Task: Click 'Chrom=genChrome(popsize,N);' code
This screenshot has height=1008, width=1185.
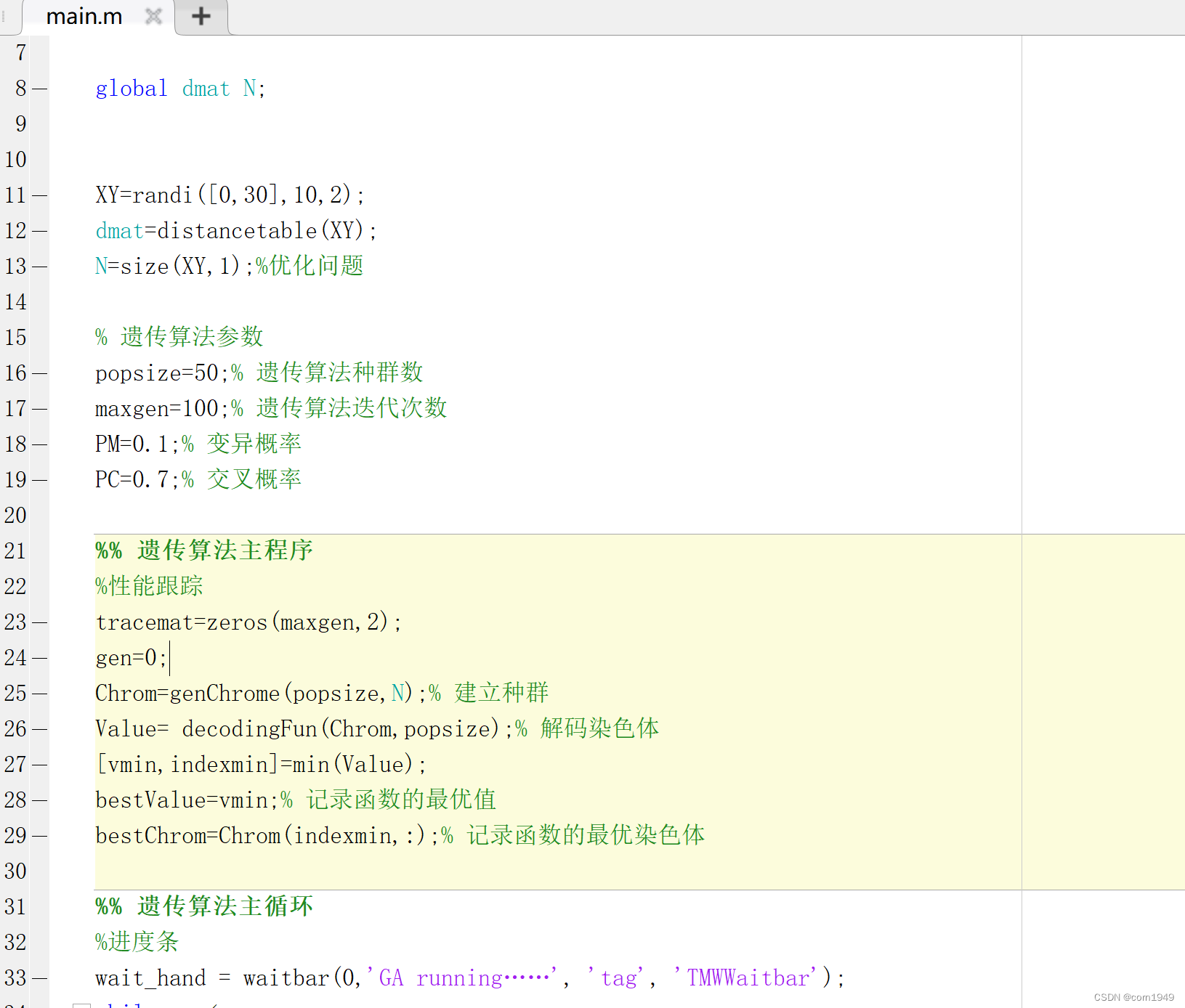Action: tap(261, 694)
